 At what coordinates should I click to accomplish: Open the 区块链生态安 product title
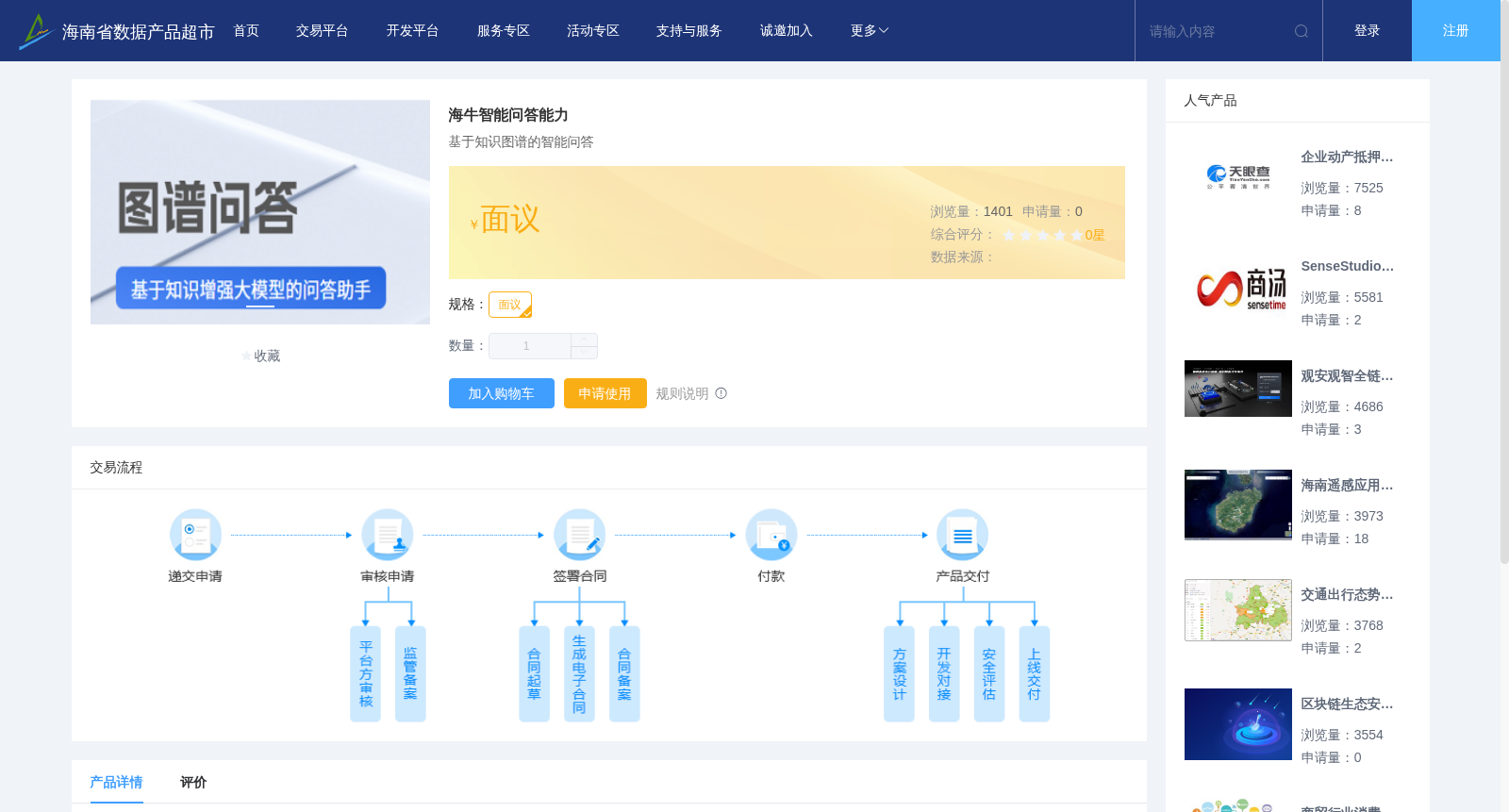click(x=1347, y=704)
